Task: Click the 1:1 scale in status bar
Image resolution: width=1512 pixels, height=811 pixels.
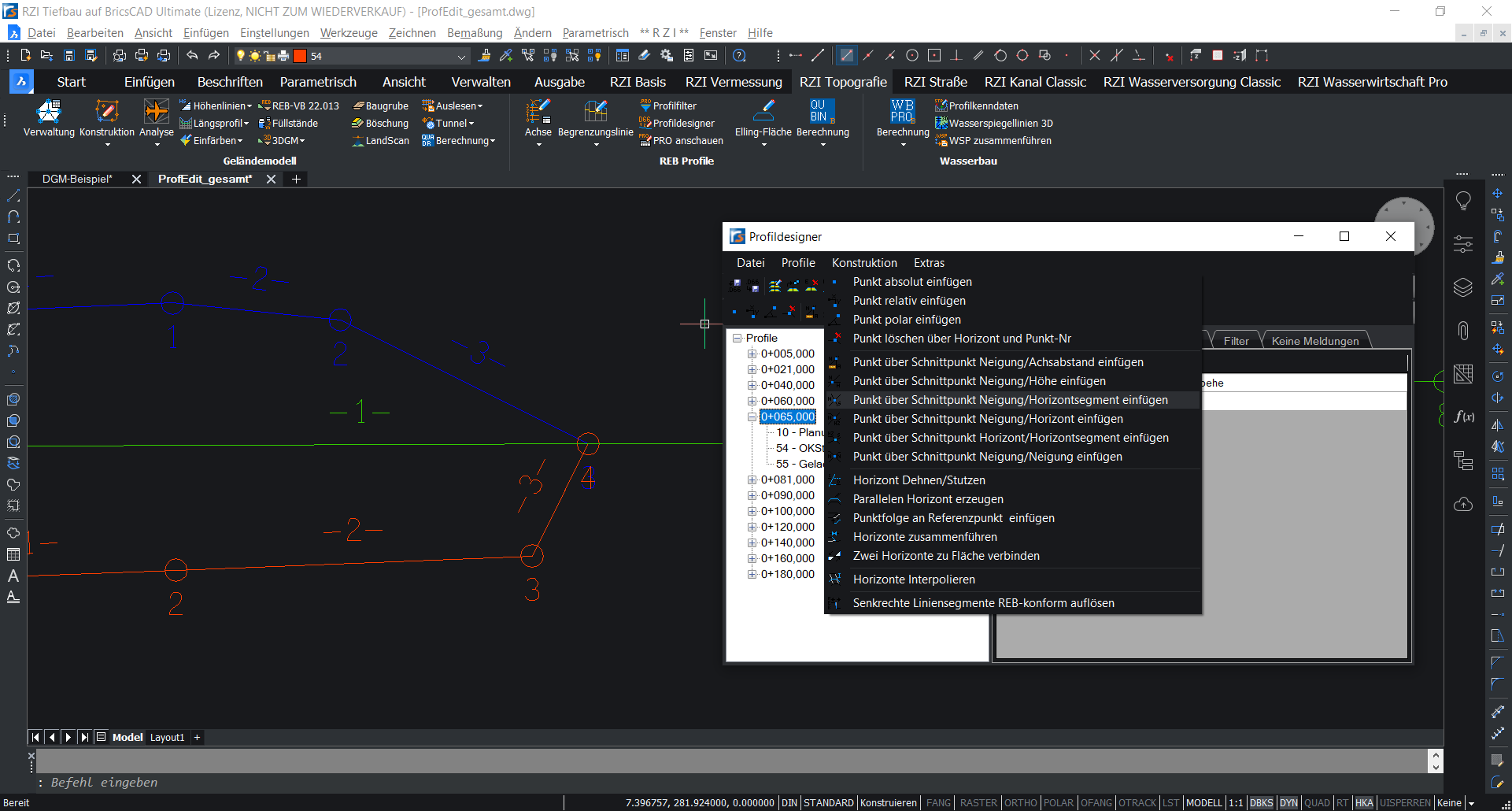Action: pyautogui.click(x=1236, y=802)
